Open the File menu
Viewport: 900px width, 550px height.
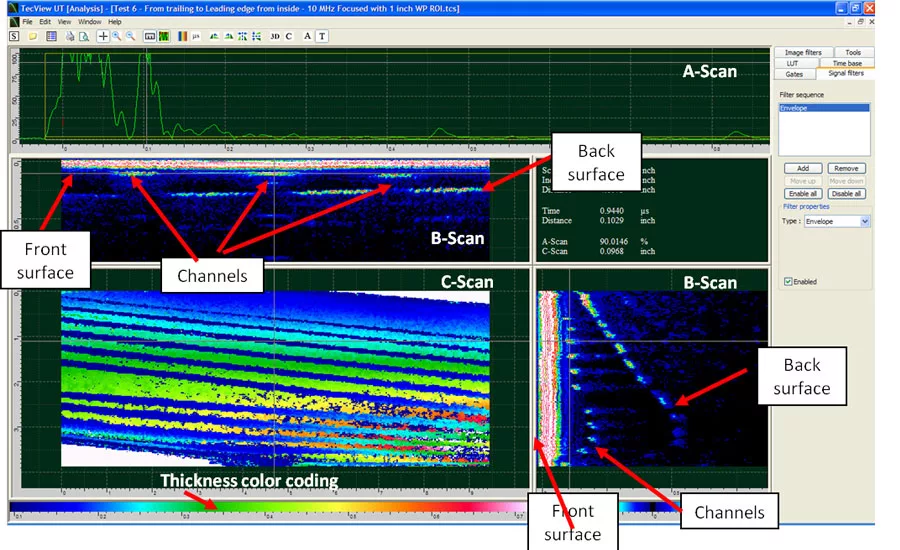coord(28,22)
